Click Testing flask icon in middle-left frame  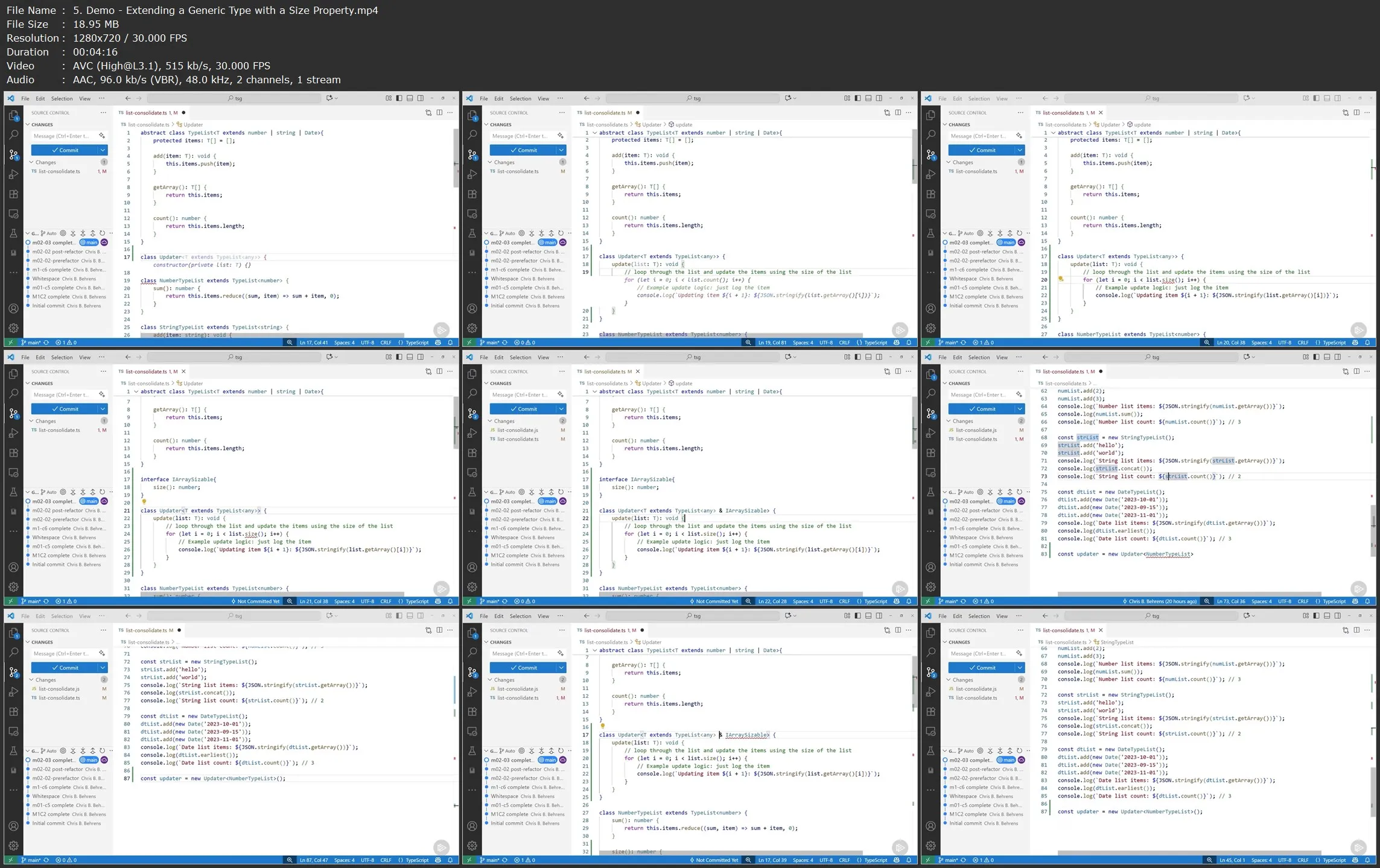pyautogui.click(x=14, y=492)
